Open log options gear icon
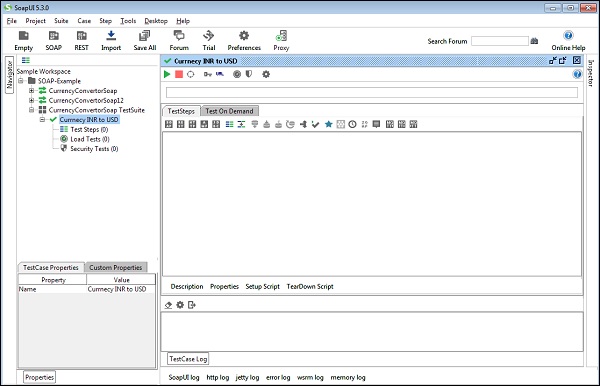600x386 pixels. (180, 305)
